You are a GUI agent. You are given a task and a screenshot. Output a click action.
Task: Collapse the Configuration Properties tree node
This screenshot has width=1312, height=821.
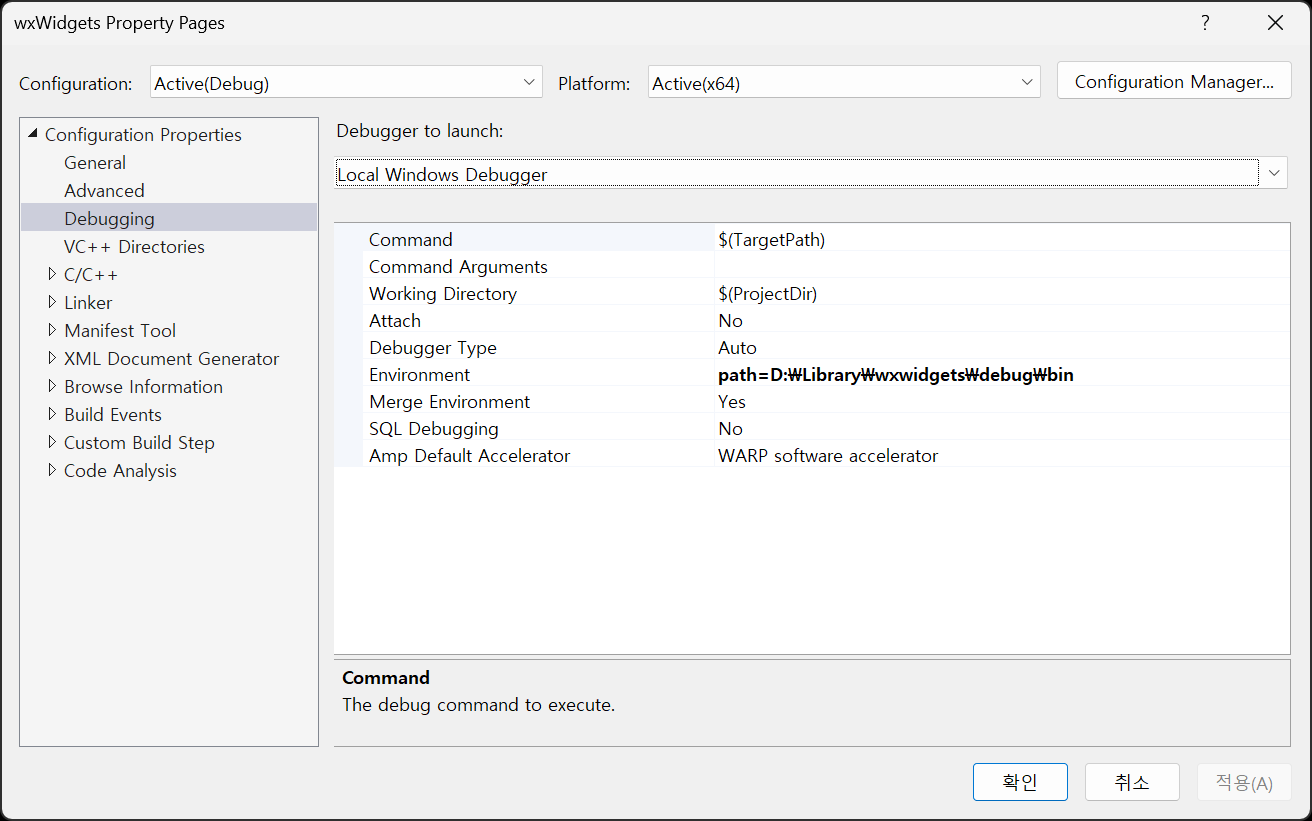(33, 134)
